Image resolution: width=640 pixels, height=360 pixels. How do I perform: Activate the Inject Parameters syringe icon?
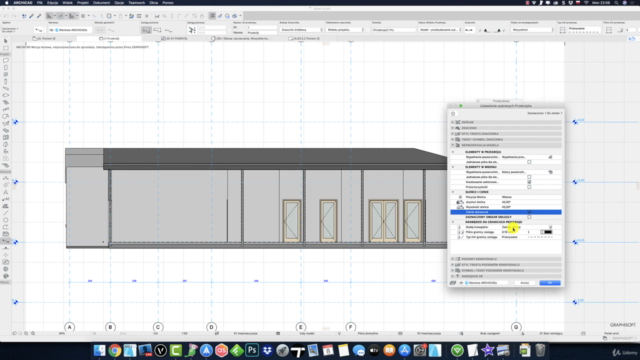point(39,16)
